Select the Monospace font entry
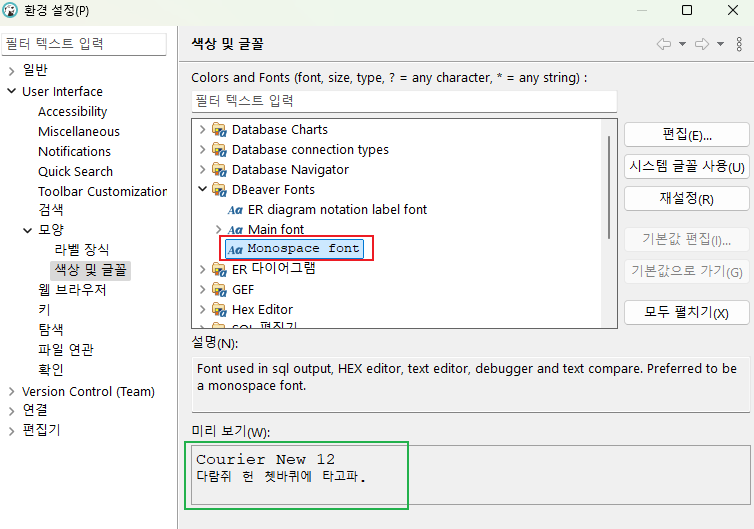The height and width of the screenshot is (529, 754). pos(295,249)
